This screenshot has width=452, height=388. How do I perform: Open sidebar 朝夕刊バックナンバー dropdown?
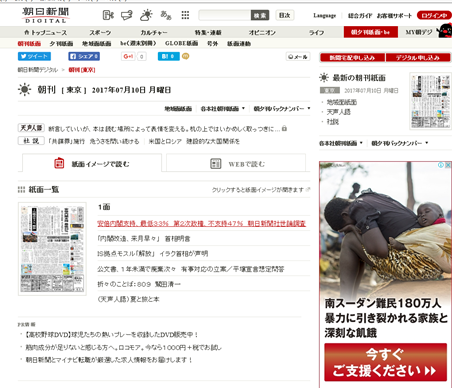pyautogui.click(x=400, y=143)
